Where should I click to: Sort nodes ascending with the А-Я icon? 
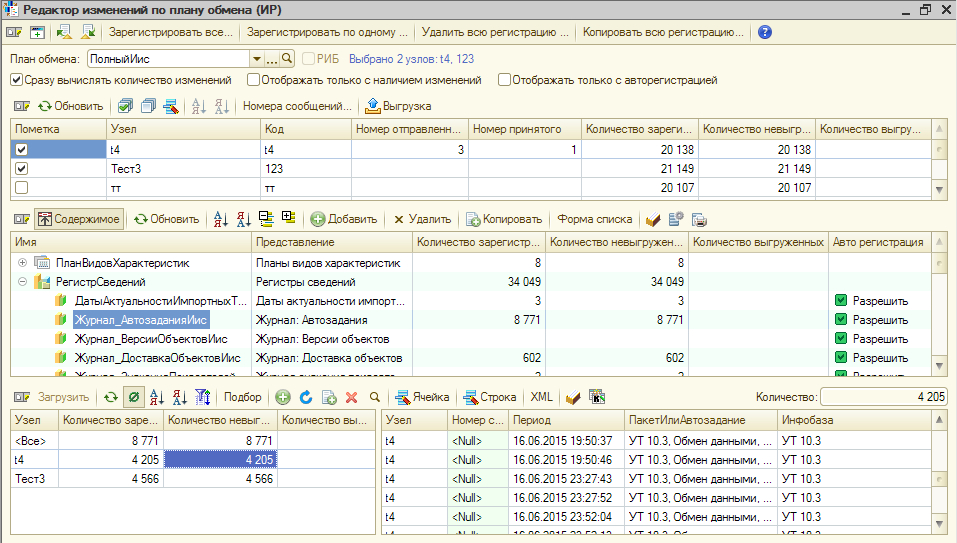click(x=198, y=106)
